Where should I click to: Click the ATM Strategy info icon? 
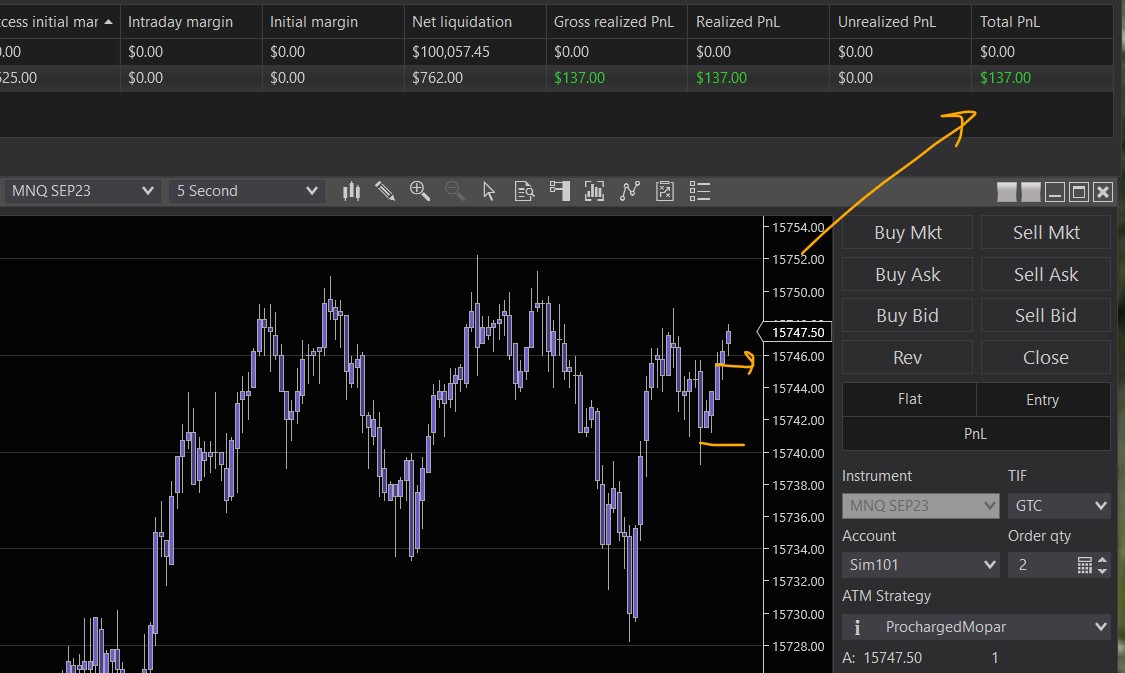point(857,627)
